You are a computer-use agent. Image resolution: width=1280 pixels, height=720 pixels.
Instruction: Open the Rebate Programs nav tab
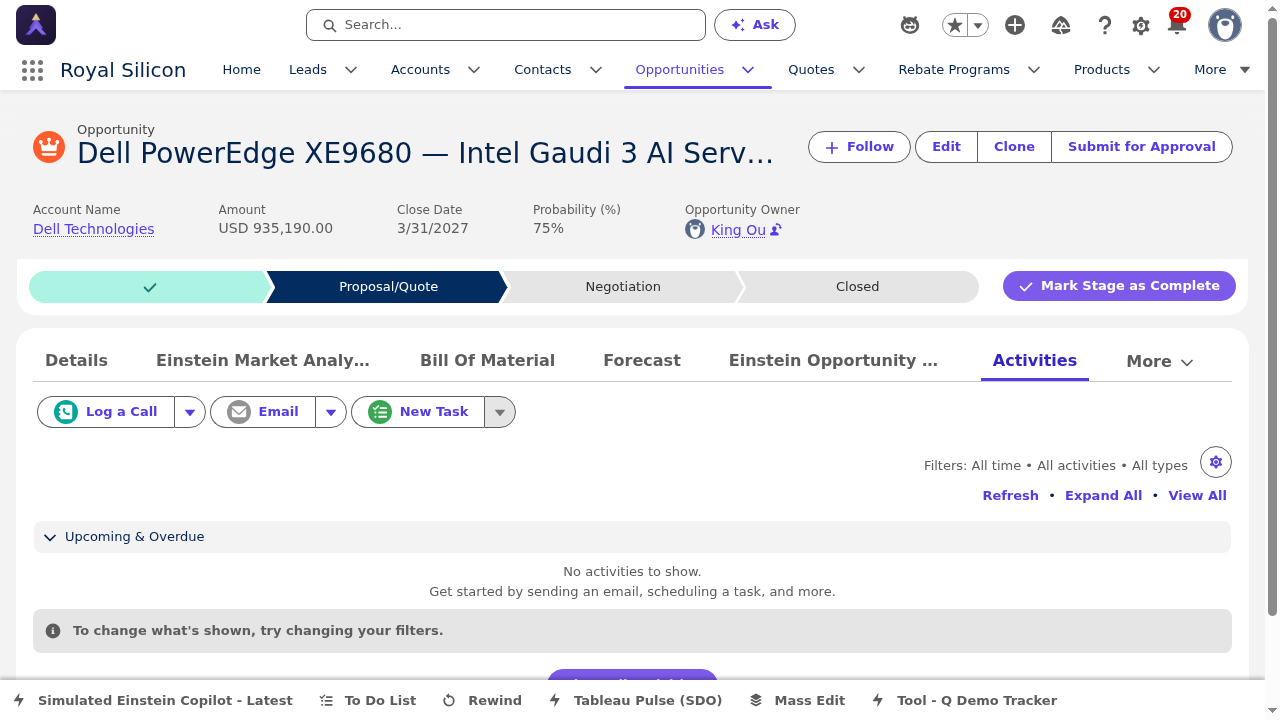click(954, 70)
